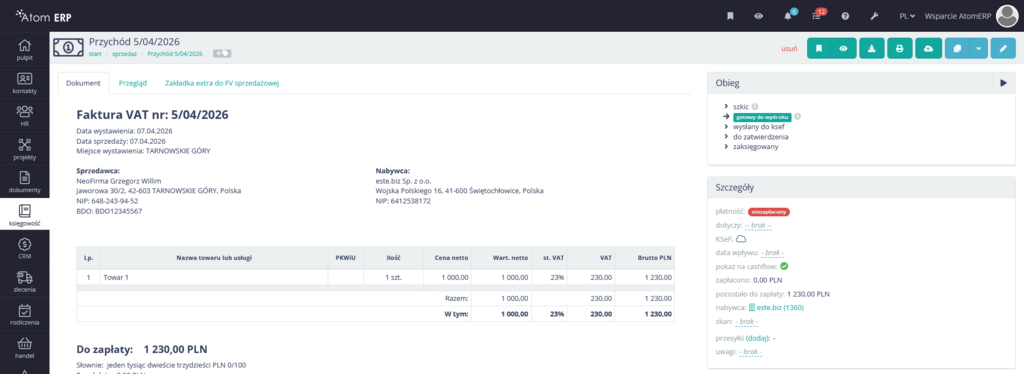Click the red usuń link
Screen dimensions: 1024x374
[789, 49]
